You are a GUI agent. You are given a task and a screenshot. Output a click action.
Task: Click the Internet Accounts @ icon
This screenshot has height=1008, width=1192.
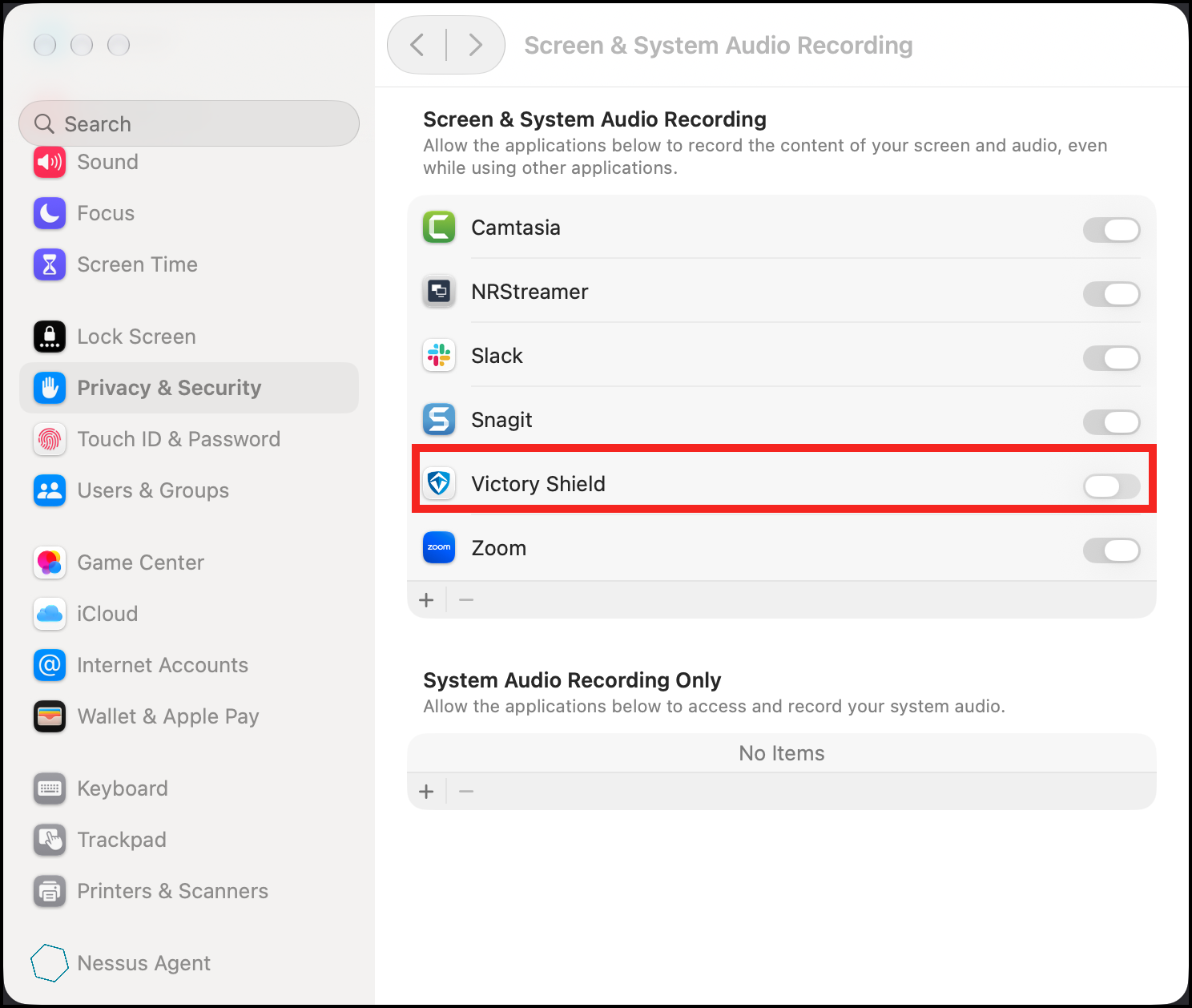coord(50,665)
